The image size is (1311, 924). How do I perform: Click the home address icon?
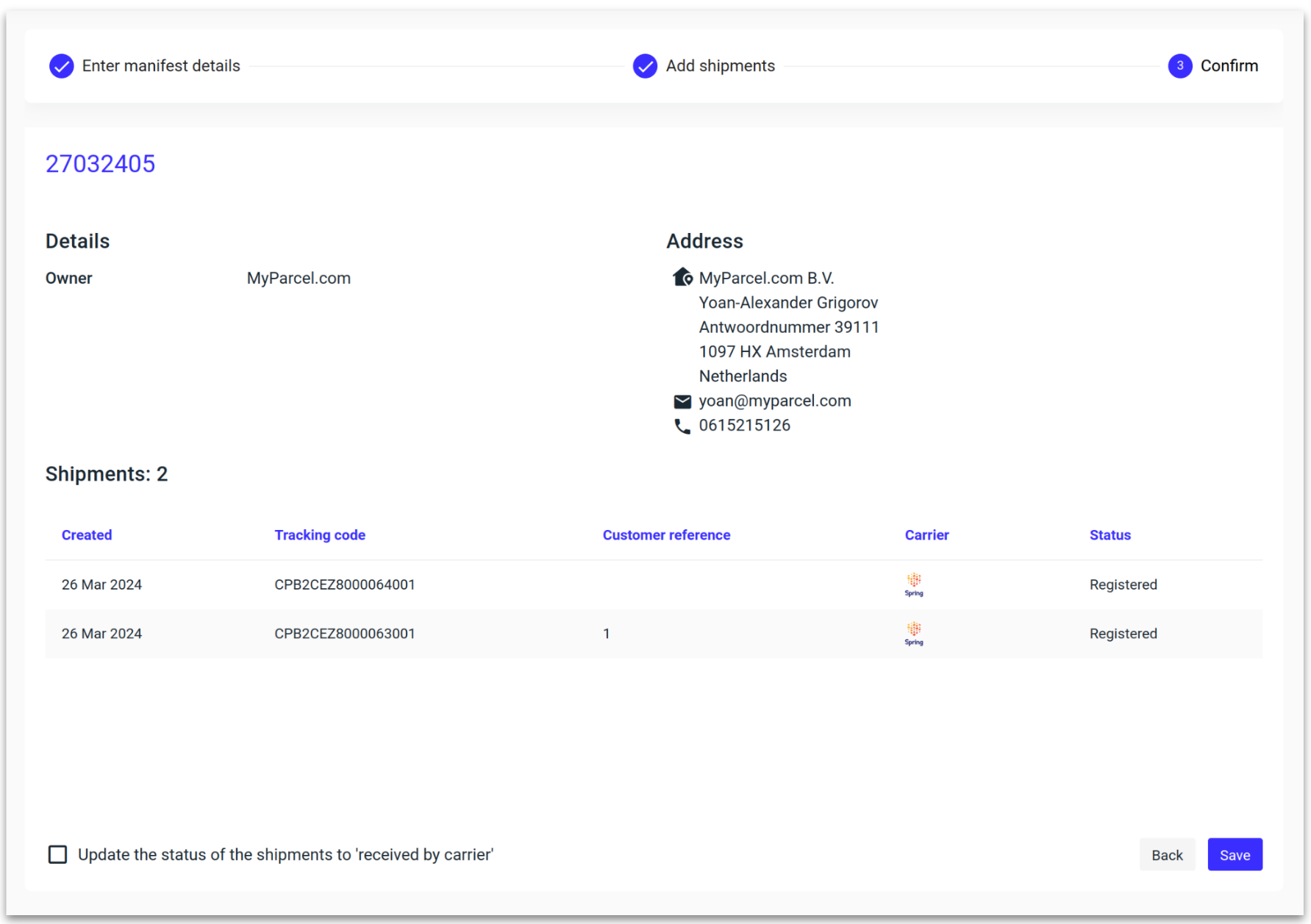pos(682,277)
